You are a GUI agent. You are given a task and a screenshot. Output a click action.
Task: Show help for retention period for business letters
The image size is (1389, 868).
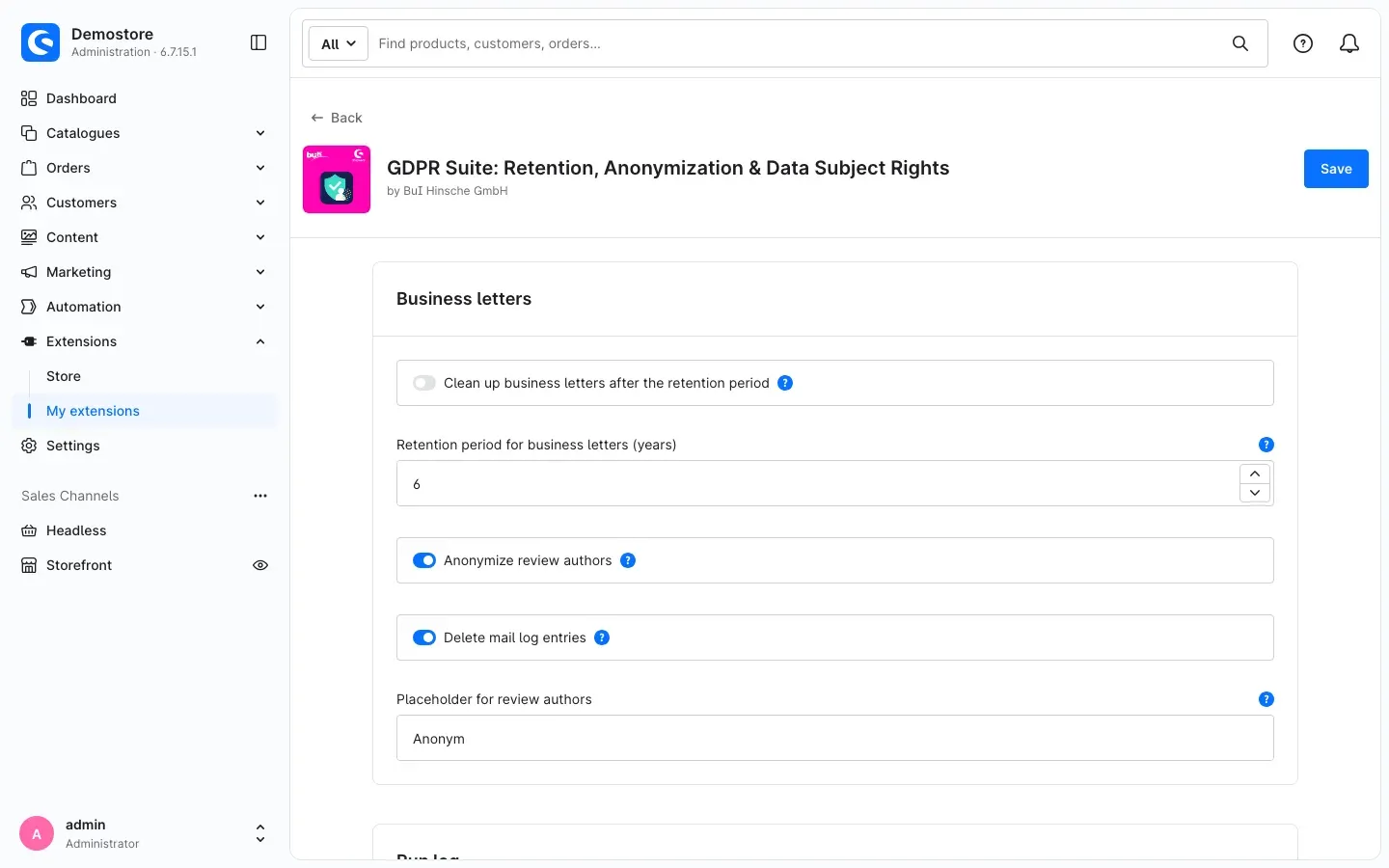pos(1266,445)
